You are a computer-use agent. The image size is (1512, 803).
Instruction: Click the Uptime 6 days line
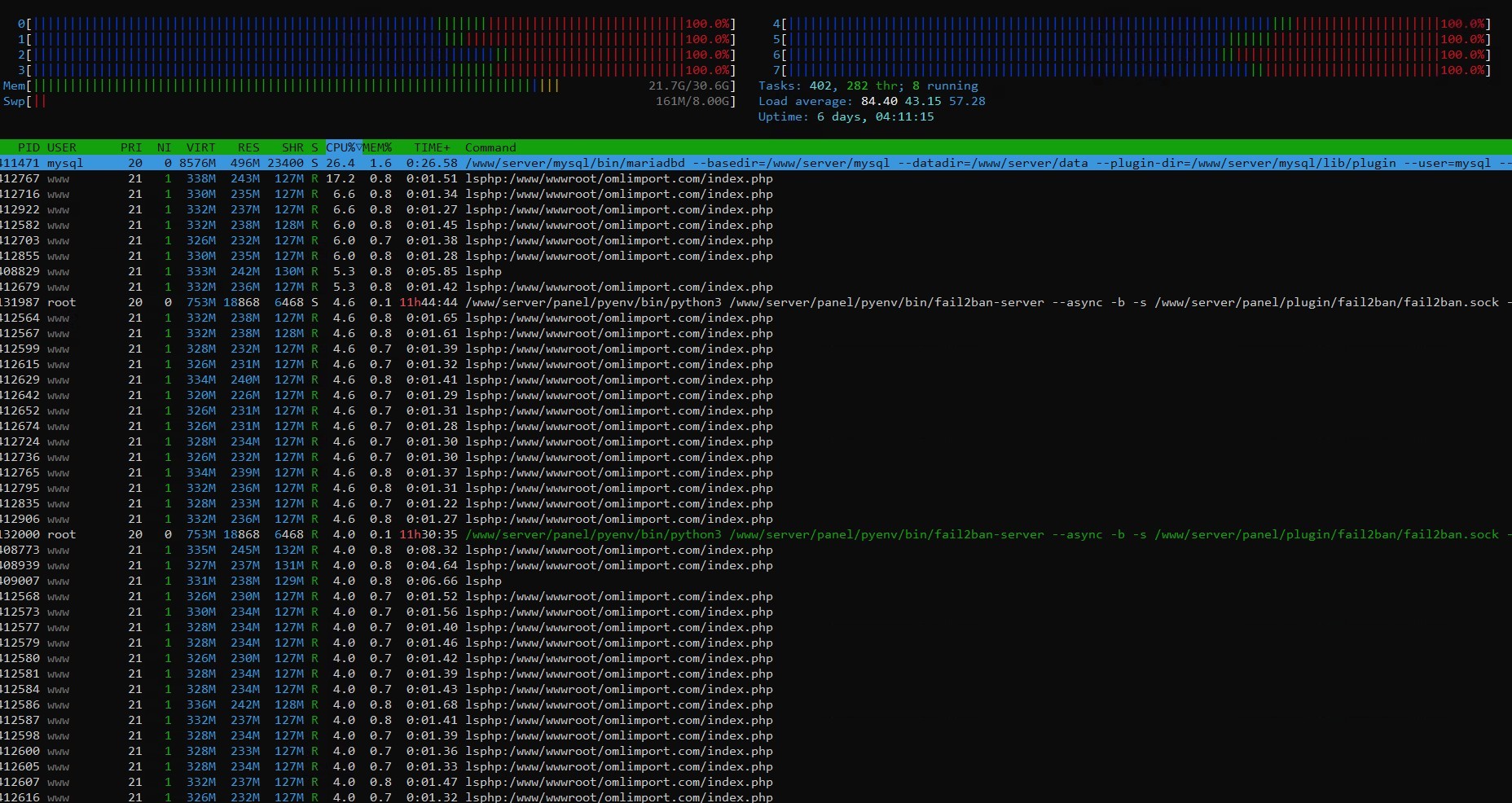point(846,117)
